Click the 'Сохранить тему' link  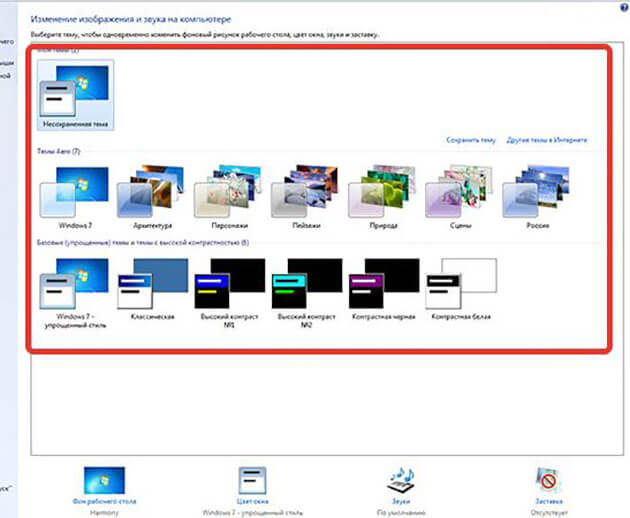(471, 140)
